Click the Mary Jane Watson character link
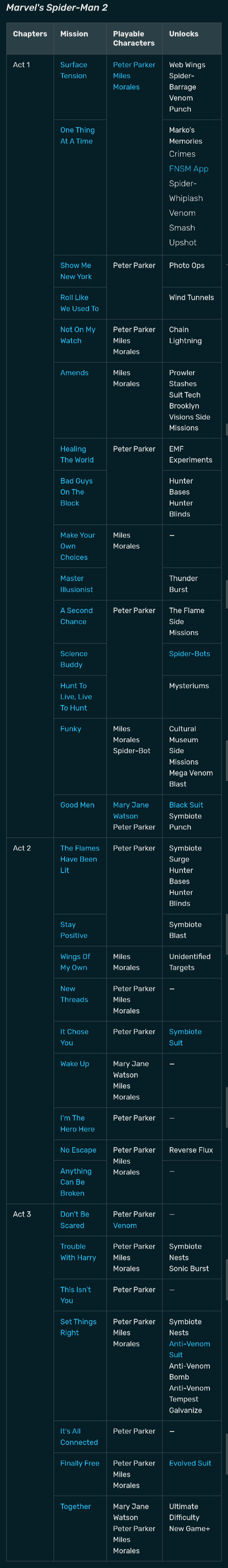Viewport: 228px width, 1568px height. click(130, 810)
